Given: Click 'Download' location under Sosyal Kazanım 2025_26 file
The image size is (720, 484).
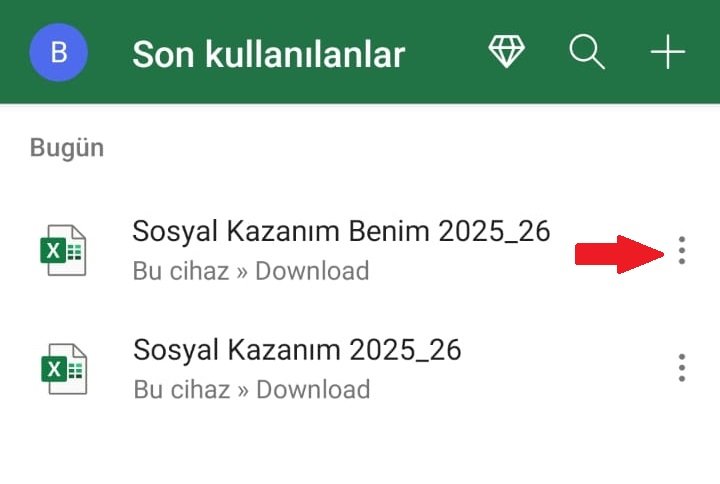Looking at the screenshot, I should [x=313, y=389].
